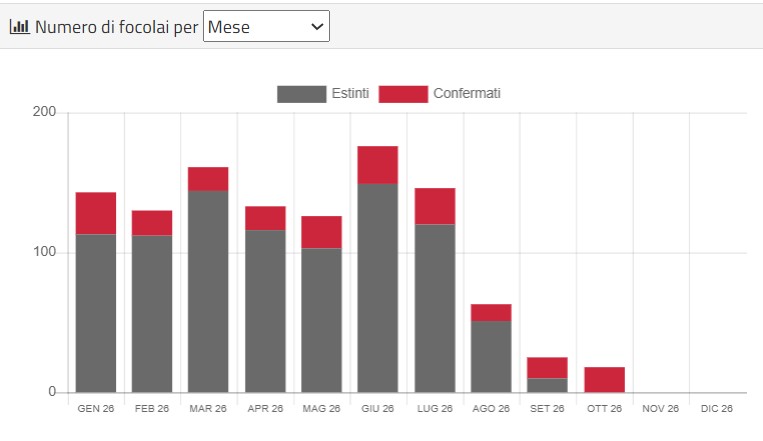The width and height of the screenshot is (763, 441).
Task: Select the AGO 26 gray bar segment
Action: [491, 357]
